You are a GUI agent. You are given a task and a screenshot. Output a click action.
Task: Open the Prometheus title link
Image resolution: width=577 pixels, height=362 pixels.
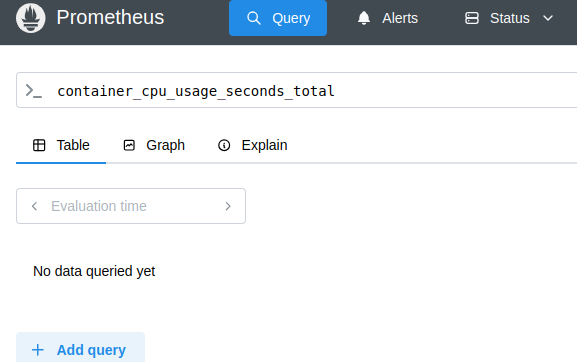[x=110, y=17]
